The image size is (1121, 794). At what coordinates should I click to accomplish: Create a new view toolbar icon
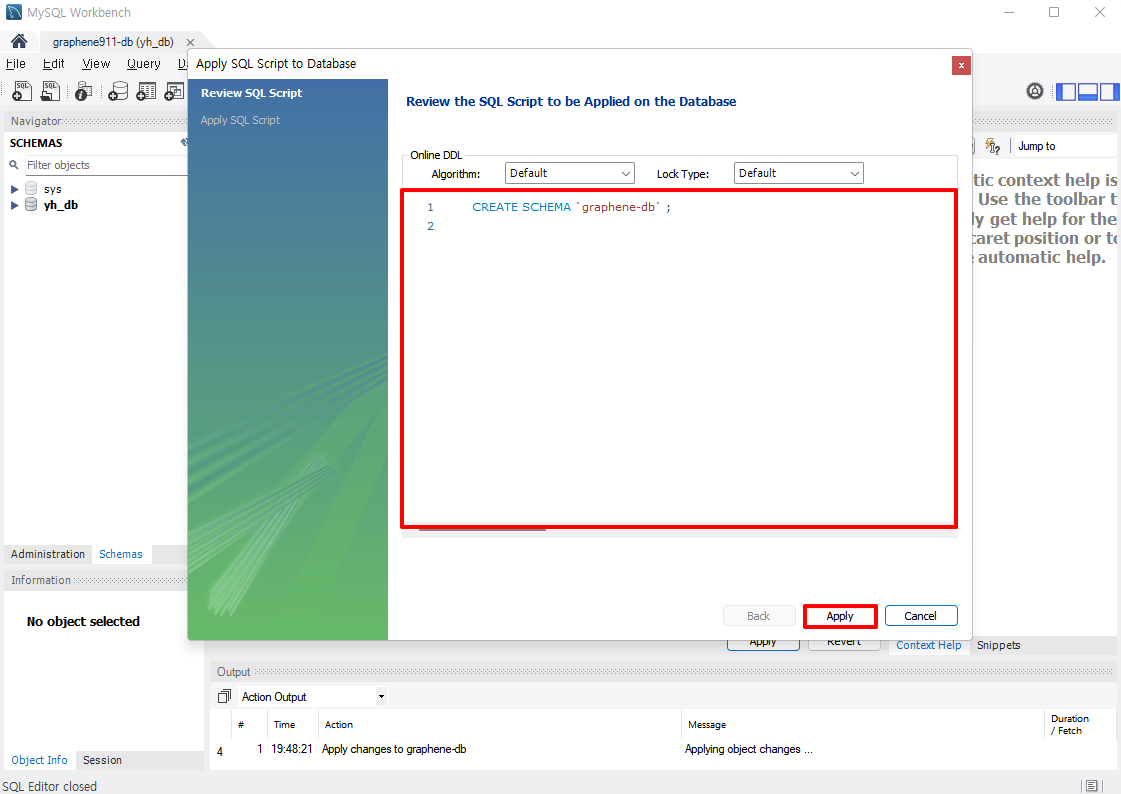point(174,91)
